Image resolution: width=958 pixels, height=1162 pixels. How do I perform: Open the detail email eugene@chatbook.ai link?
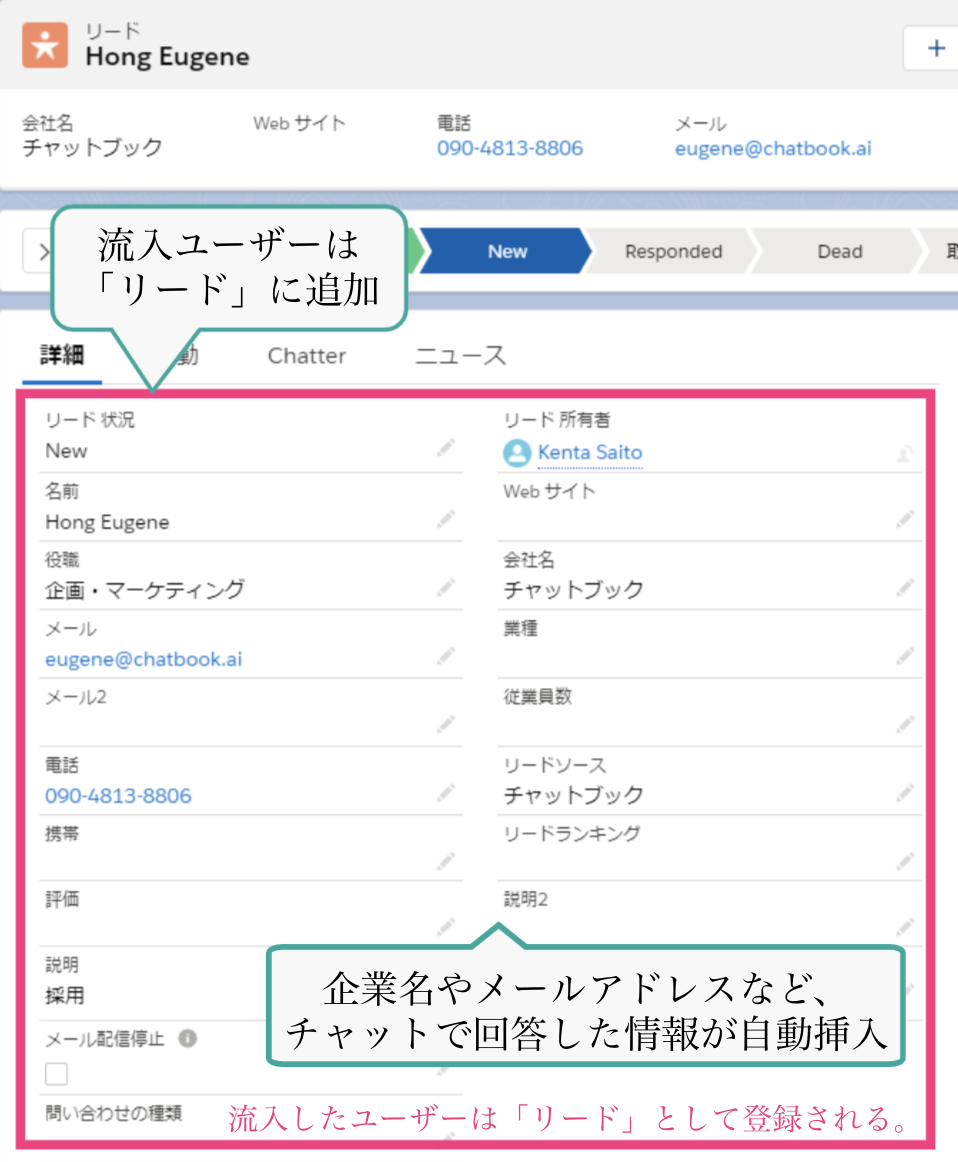(x=144, y=659)
